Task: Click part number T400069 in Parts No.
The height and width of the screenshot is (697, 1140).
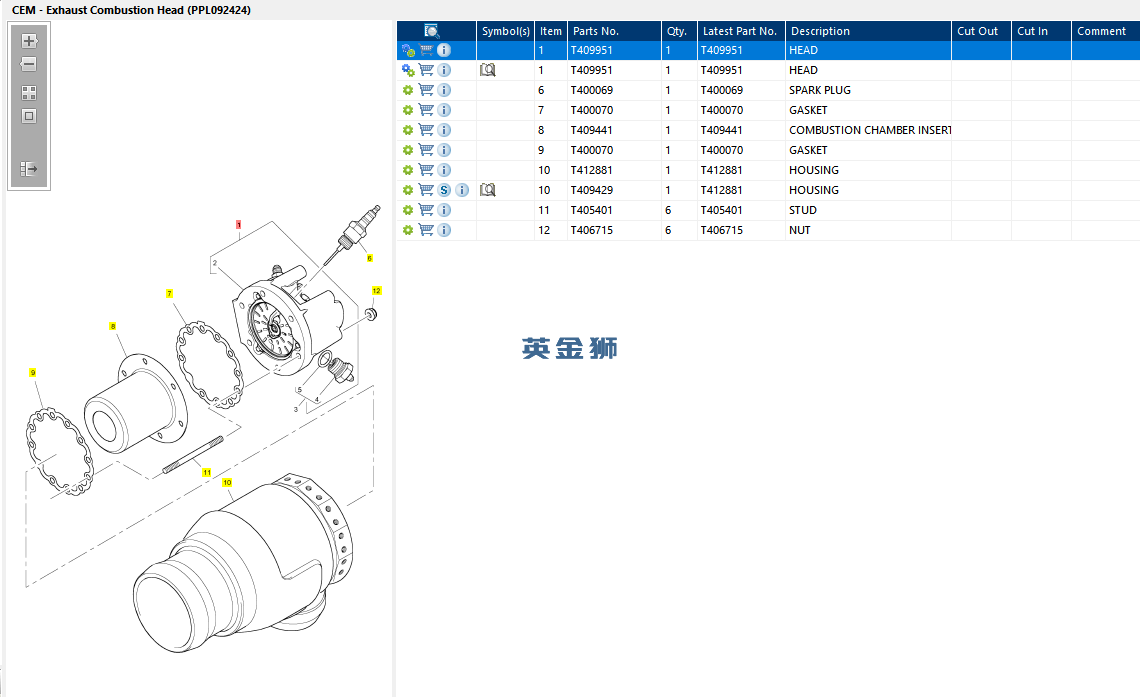Action: tap(592, 90)
